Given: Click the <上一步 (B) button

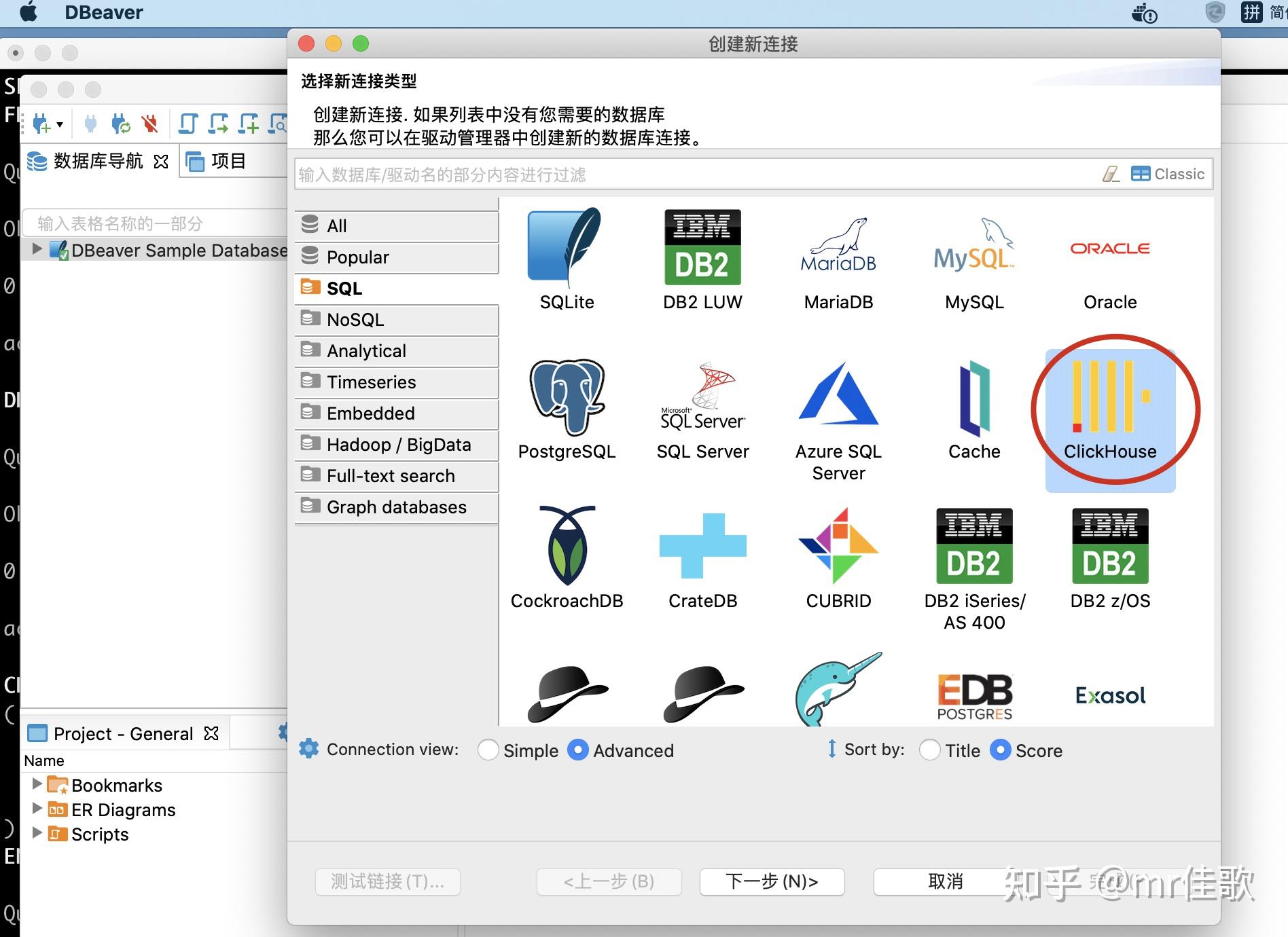Looking at the screenshot, I should pyautogui.click(x=609, y=881).
